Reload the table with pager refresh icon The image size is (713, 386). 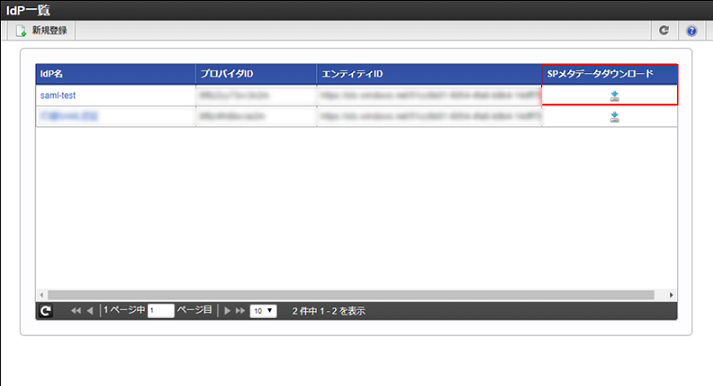click(x=45, y=311)
